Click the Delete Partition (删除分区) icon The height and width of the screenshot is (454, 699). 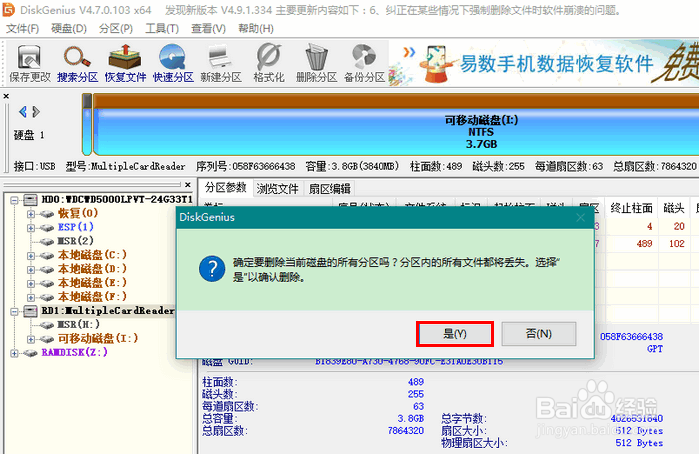pyautogui.click(x=317, y=63)
